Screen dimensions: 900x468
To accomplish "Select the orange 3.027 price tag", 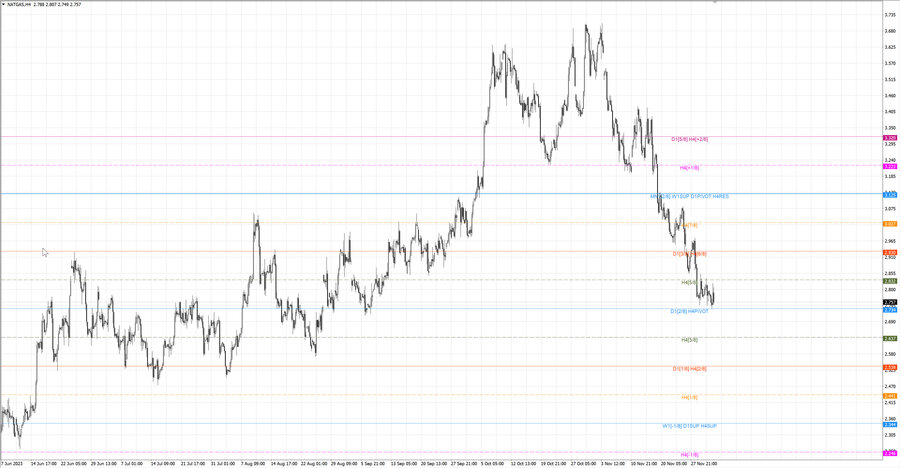I will pyautogui.click(x=890, y=224).
